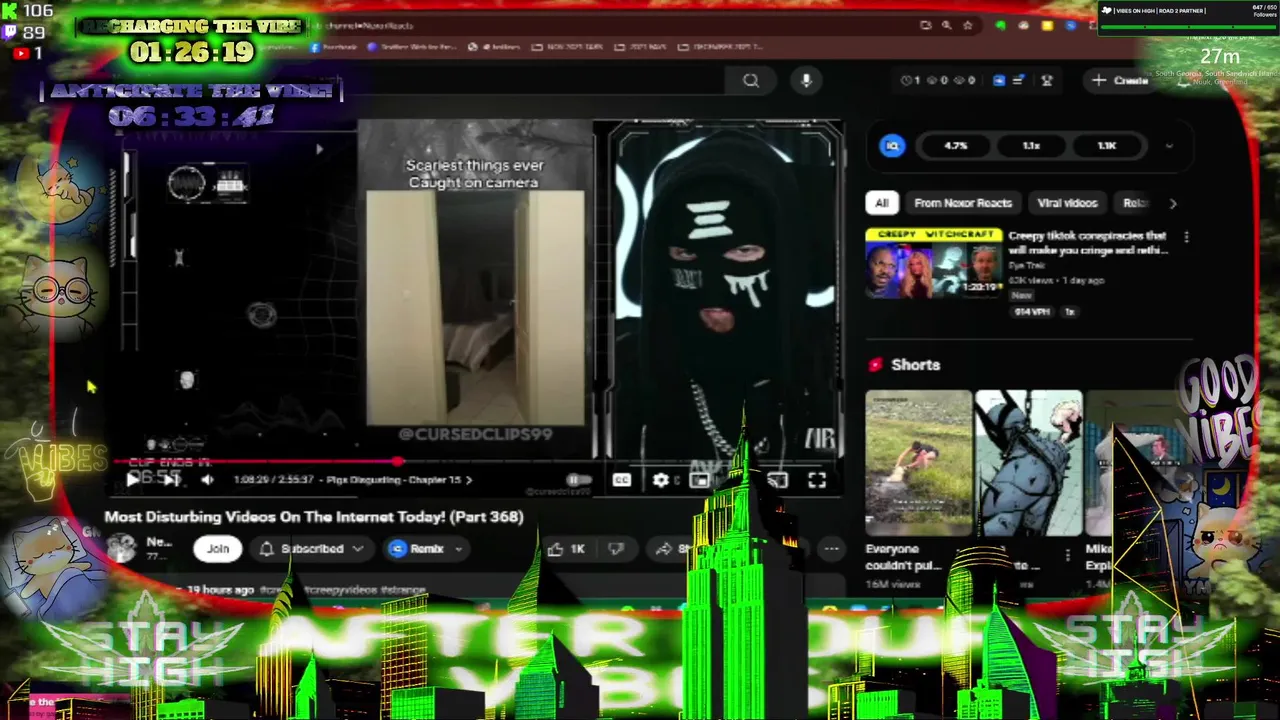This screenshot has width=1280, height=720.
Task: Open player settings gear
Action: 661,480
